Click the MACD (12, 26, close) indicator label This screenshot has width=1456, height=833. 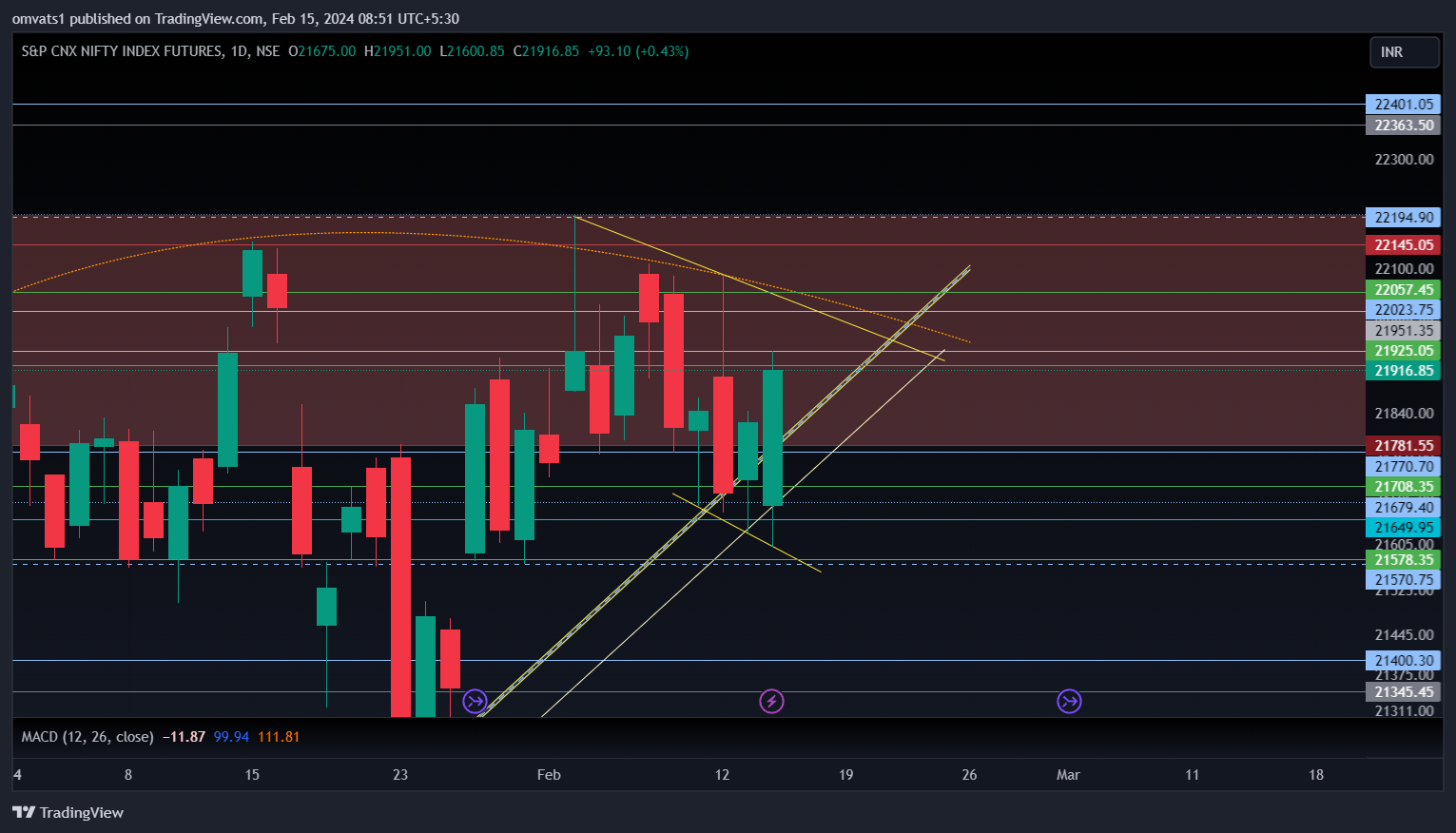(87, 737)
